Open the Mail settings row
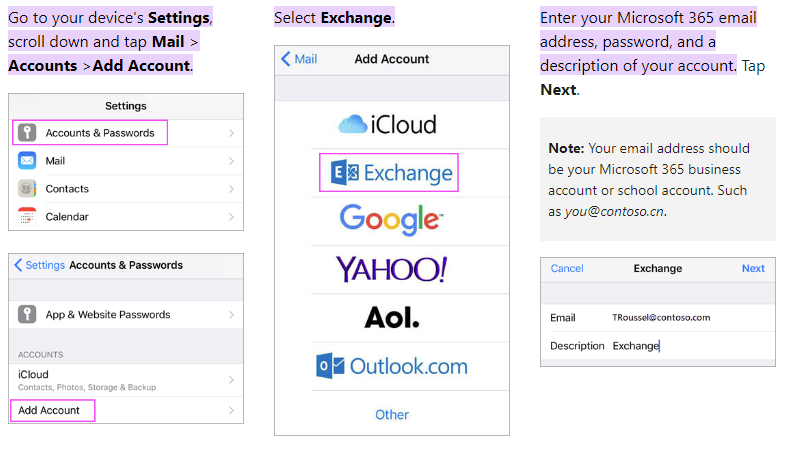This screenshot has height=450, width=787. [126, 161]
